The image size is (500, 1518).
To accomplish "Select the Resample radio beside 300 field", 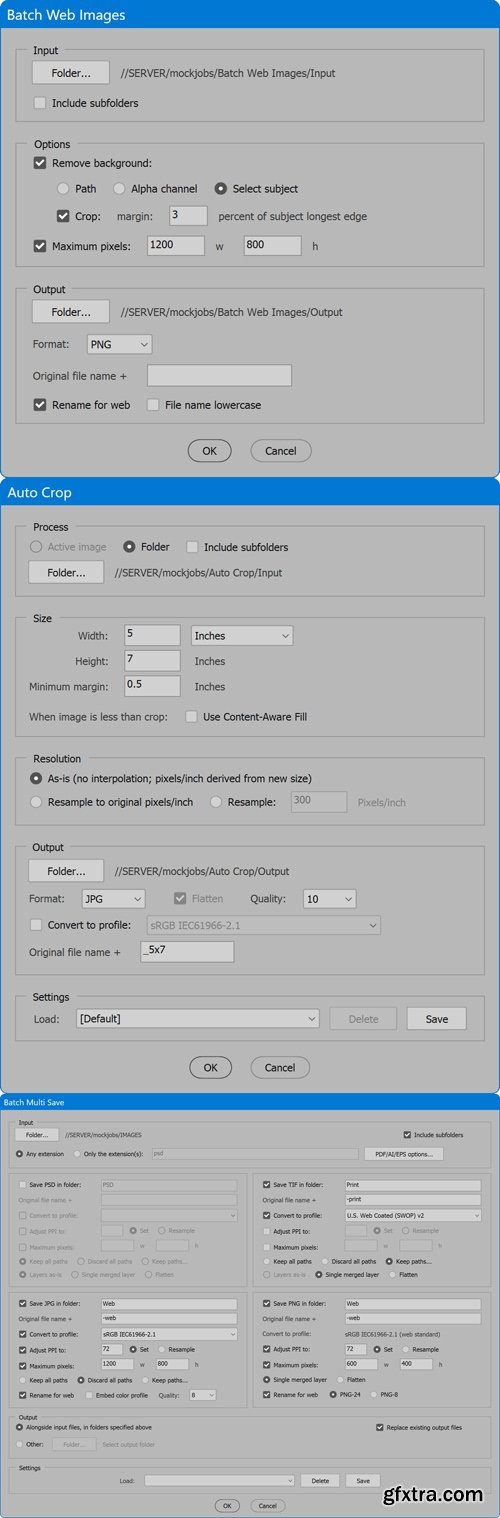I will (215, 802).
